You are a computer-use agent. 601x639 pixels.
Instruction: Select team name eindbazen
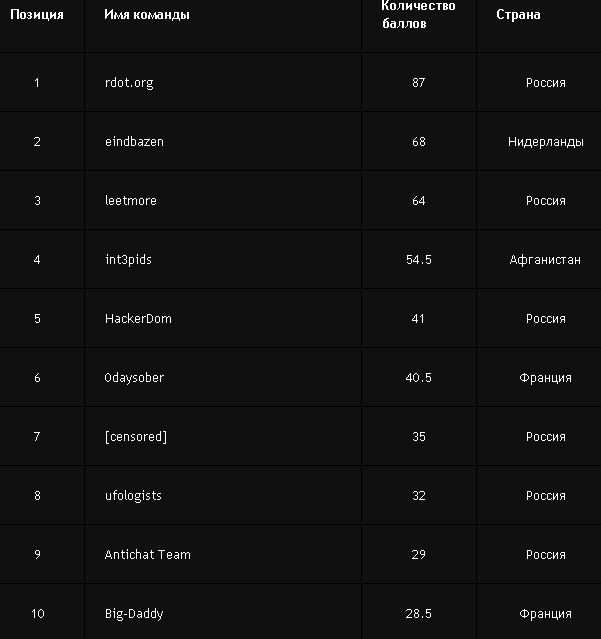click(134, 142)
